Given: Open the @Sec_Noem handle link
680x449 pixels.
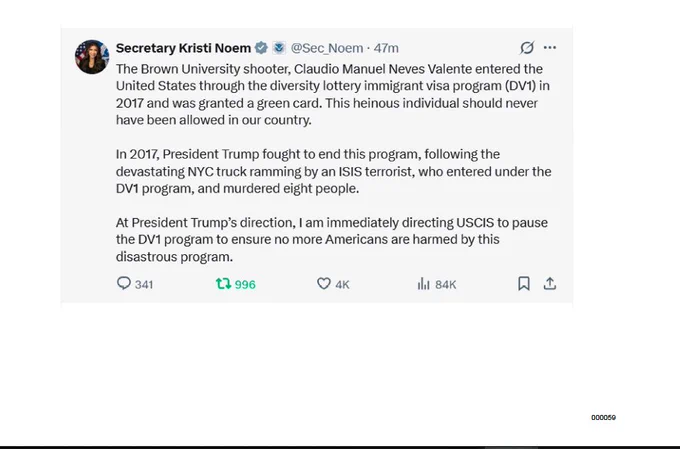Looking at the screenshot, I should 327,48.
